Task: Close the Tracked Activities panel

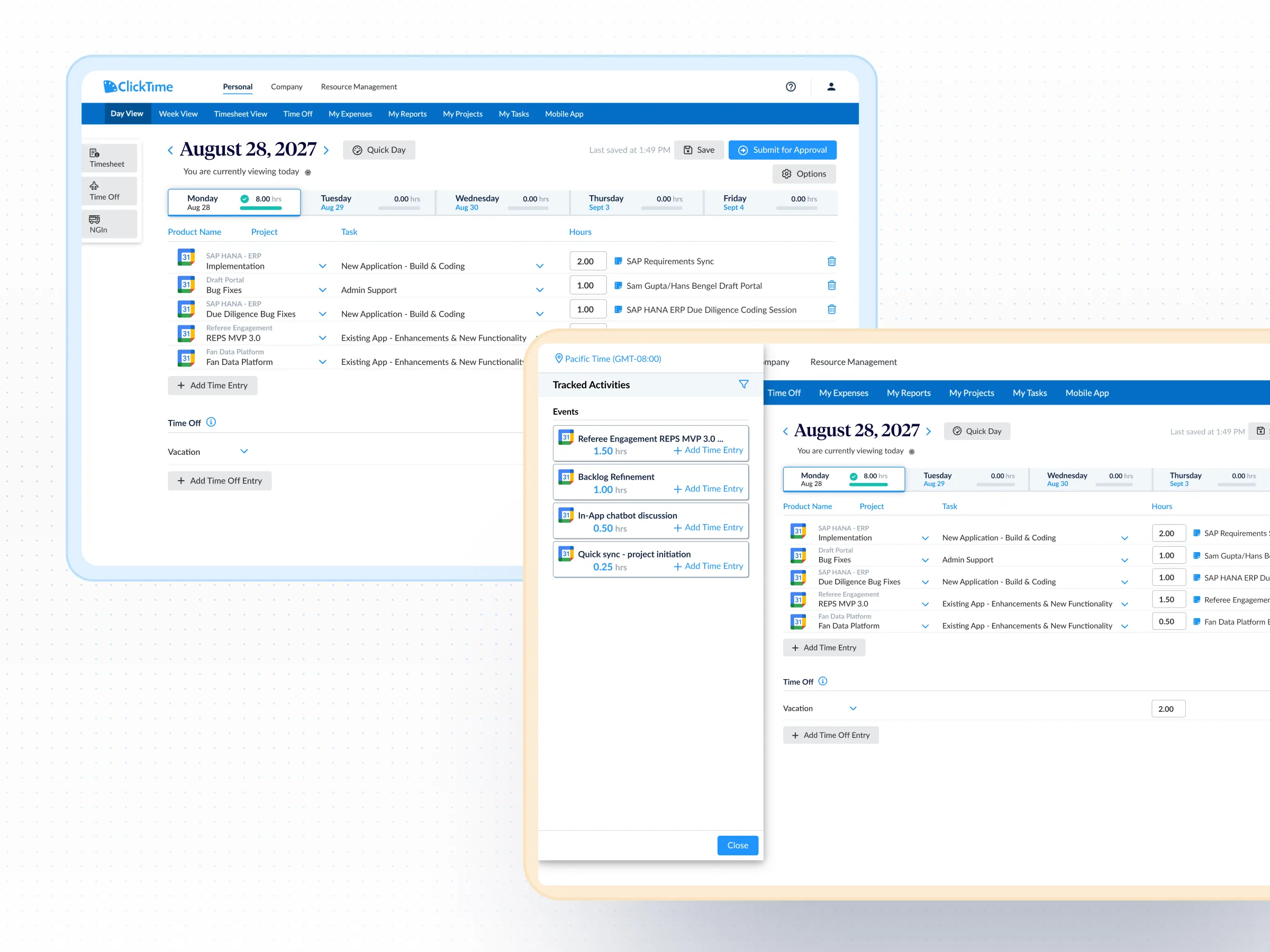Action: (x=737, y=845)
